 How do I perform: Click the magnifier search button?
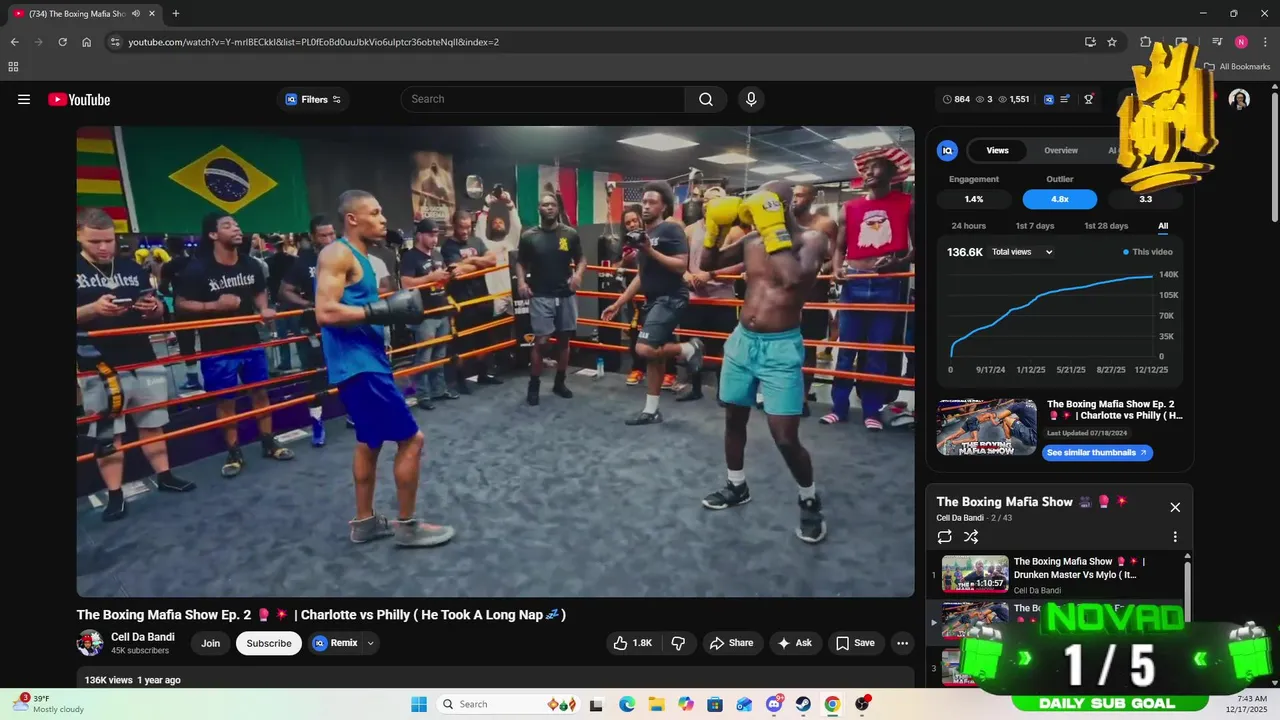click(706, 99)
